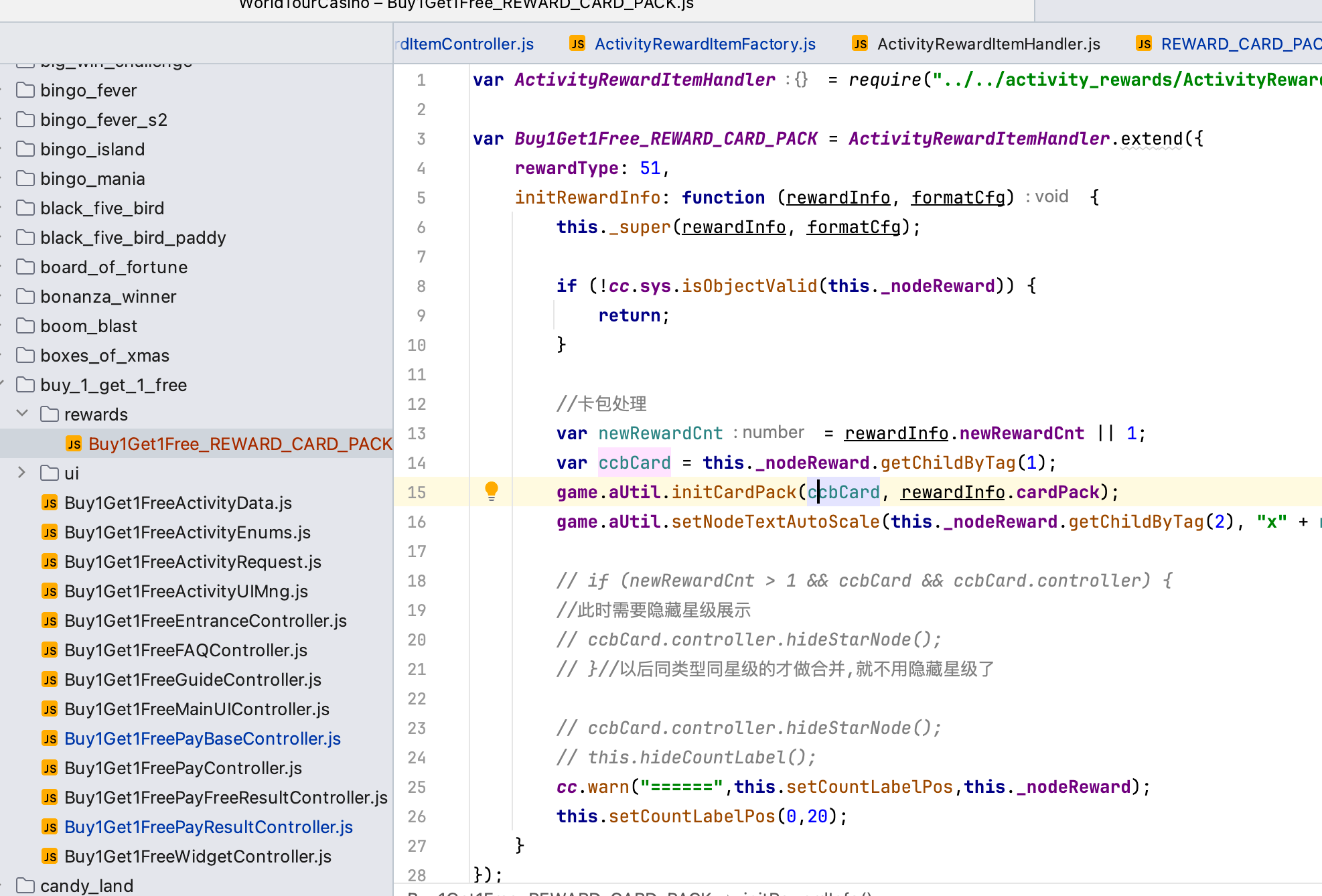Click line number 15 in gutter

(x=417, y=492)
